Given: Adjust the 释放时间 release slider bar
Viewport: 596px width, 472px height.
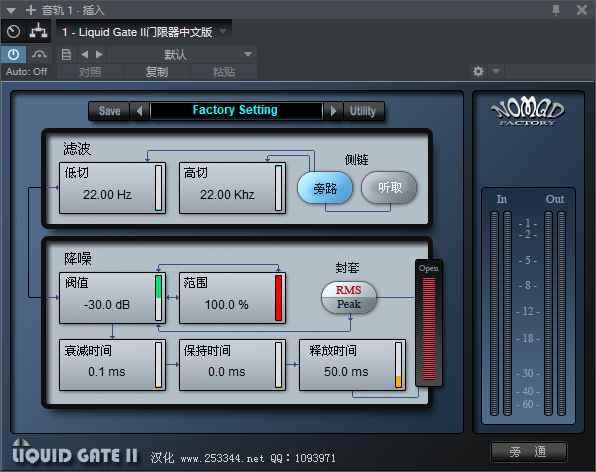Looking at the screenshot, I should (398, 365).
